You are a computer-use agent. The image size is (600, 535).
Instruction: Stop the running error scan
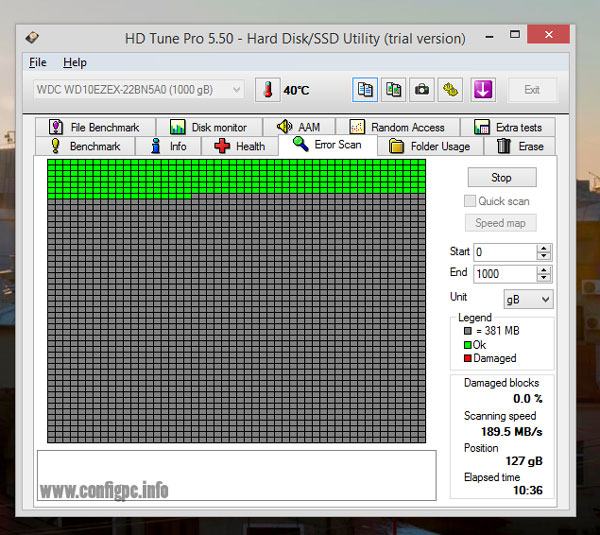point(502,178)
